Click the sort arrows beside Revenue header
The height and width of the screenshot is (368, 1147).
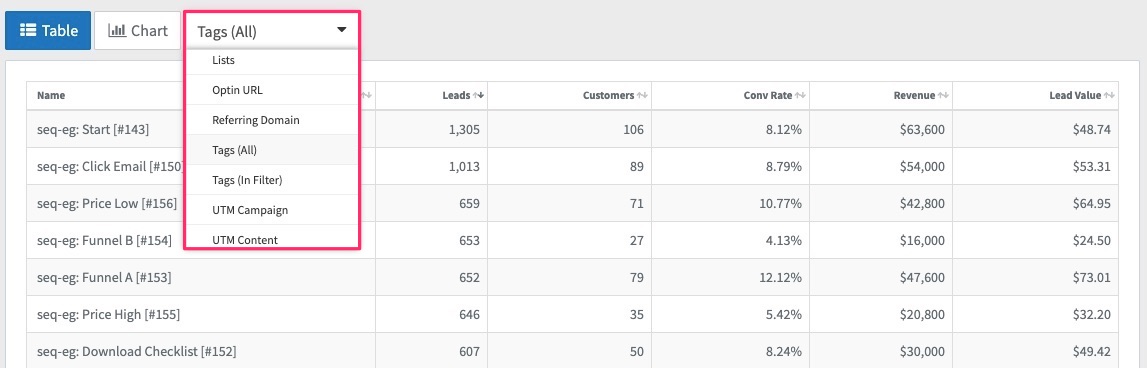tap(944, 96)
